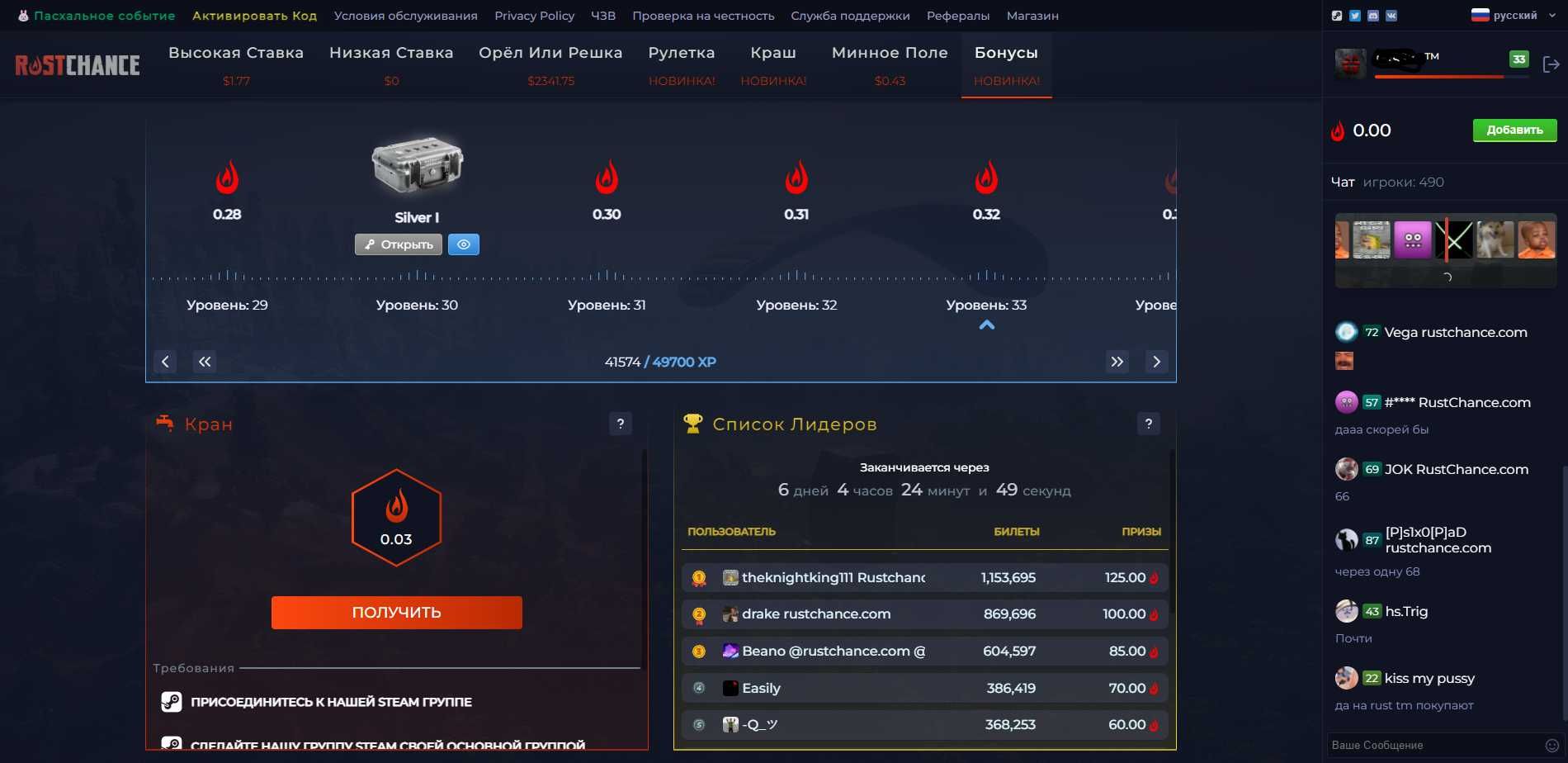
Task: Click Активировать Код link
Action: click(254, 16)
